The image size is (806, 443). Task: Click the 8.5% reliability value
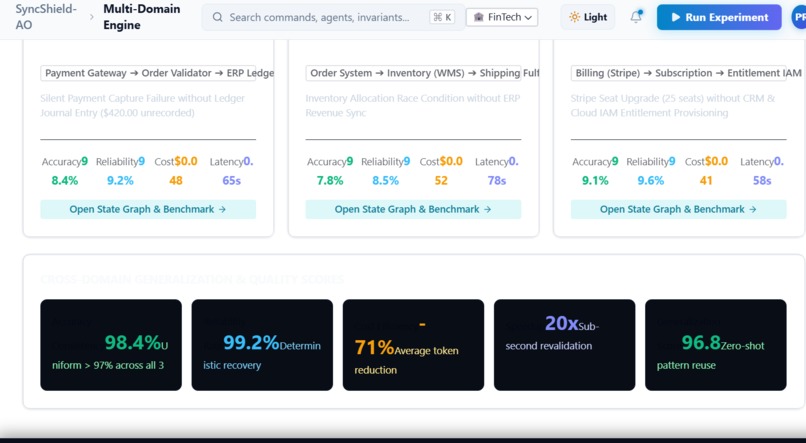pyautogui.click(x=386, y=180)
